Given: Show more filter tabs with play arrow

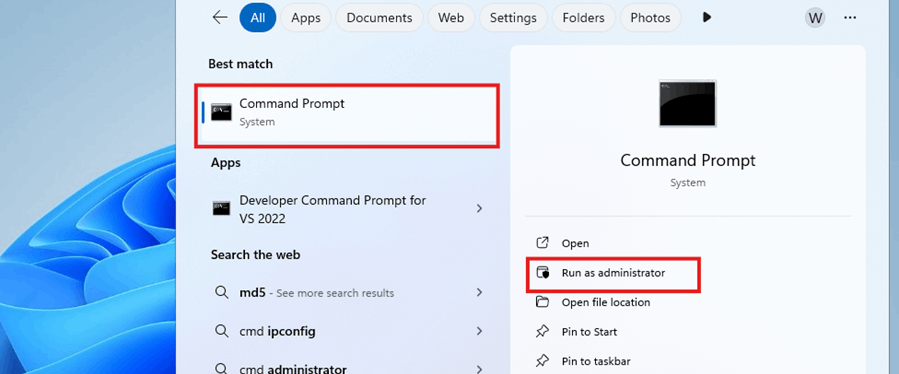Looking at the screenshot, I should (707, 18).
